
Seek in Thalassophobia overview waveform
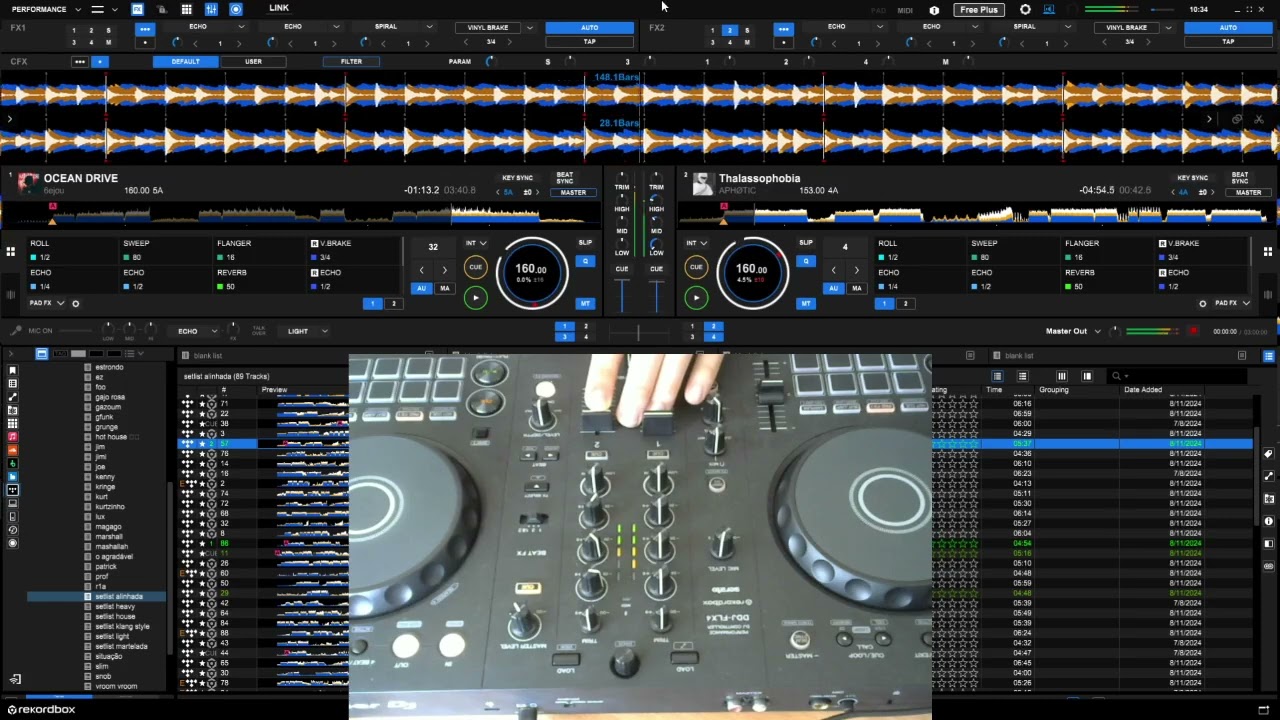(976, 214)
